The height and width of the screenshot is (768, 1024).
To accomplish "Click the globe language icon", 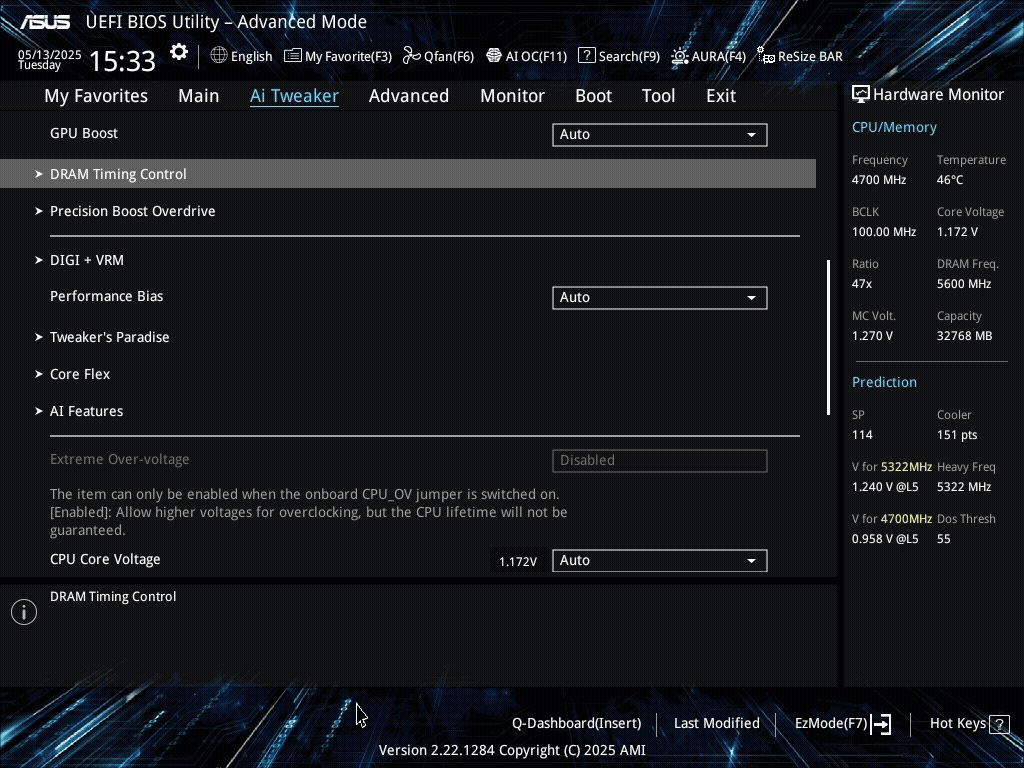I will tap(219, 56).
